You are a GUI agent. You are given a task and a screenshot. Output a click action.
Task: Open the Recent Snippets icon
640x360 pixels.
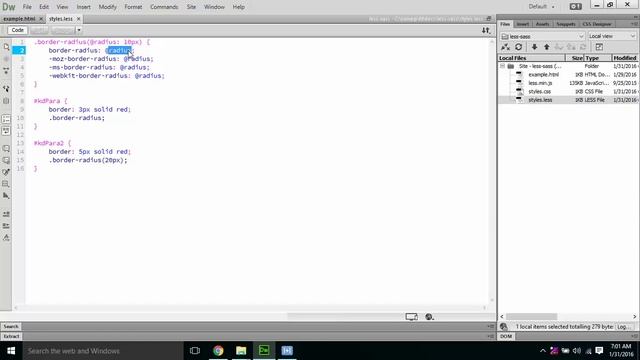(x=6, y=184)
